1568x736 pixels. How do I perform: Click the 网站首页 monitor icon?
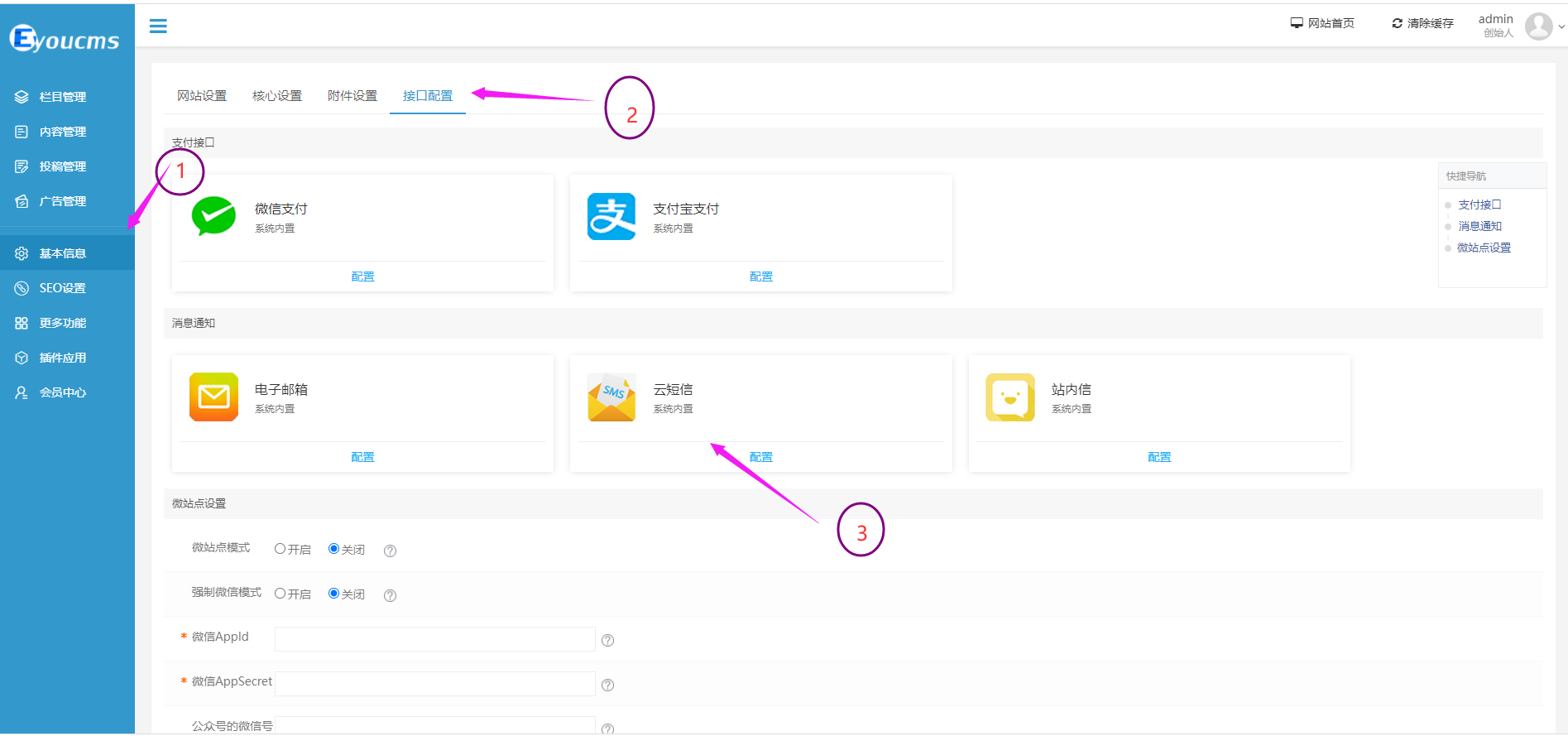(1297, 23)
